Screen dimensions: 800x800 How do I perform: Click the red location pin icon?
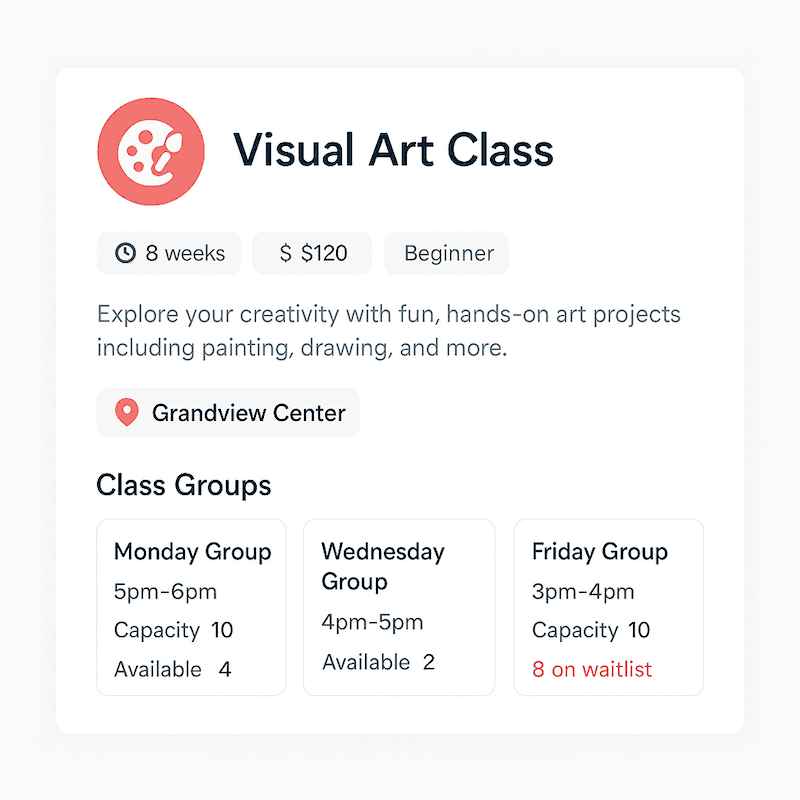(x=126, y=412)
